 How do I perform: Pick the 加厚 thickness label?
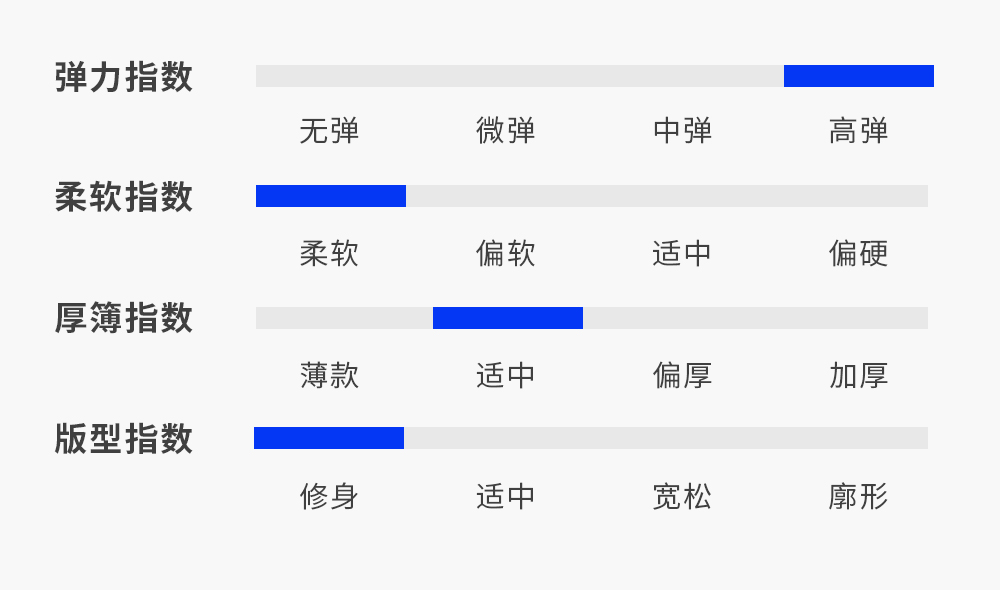859,376
